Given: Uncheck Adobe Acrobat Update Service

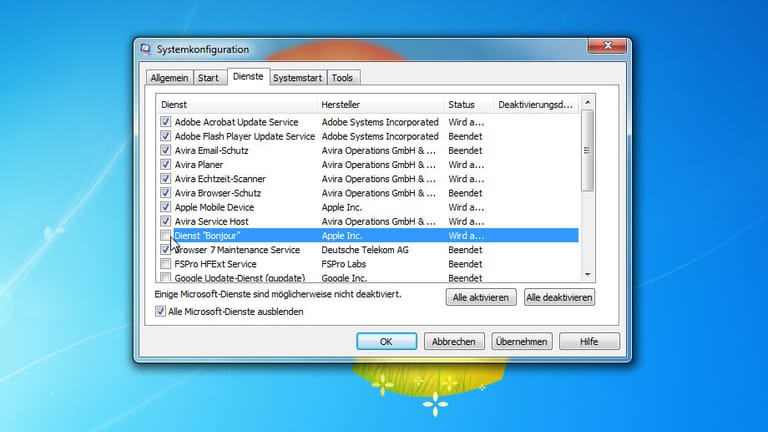Looking at the screenshot, I should [x=166, y=121].
